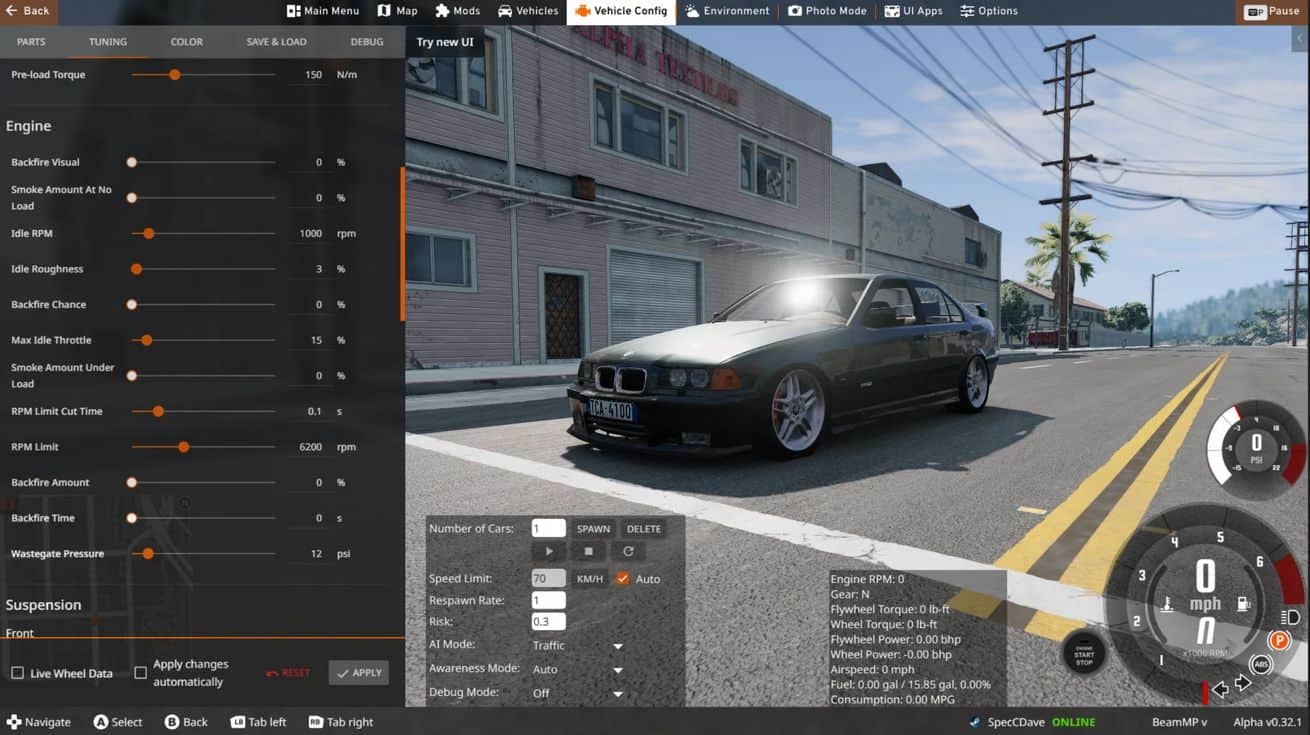This screenshot has height=735, width=1310.
Task: Expand the Awareness Mode dropdown
Action: coord(577,670)
